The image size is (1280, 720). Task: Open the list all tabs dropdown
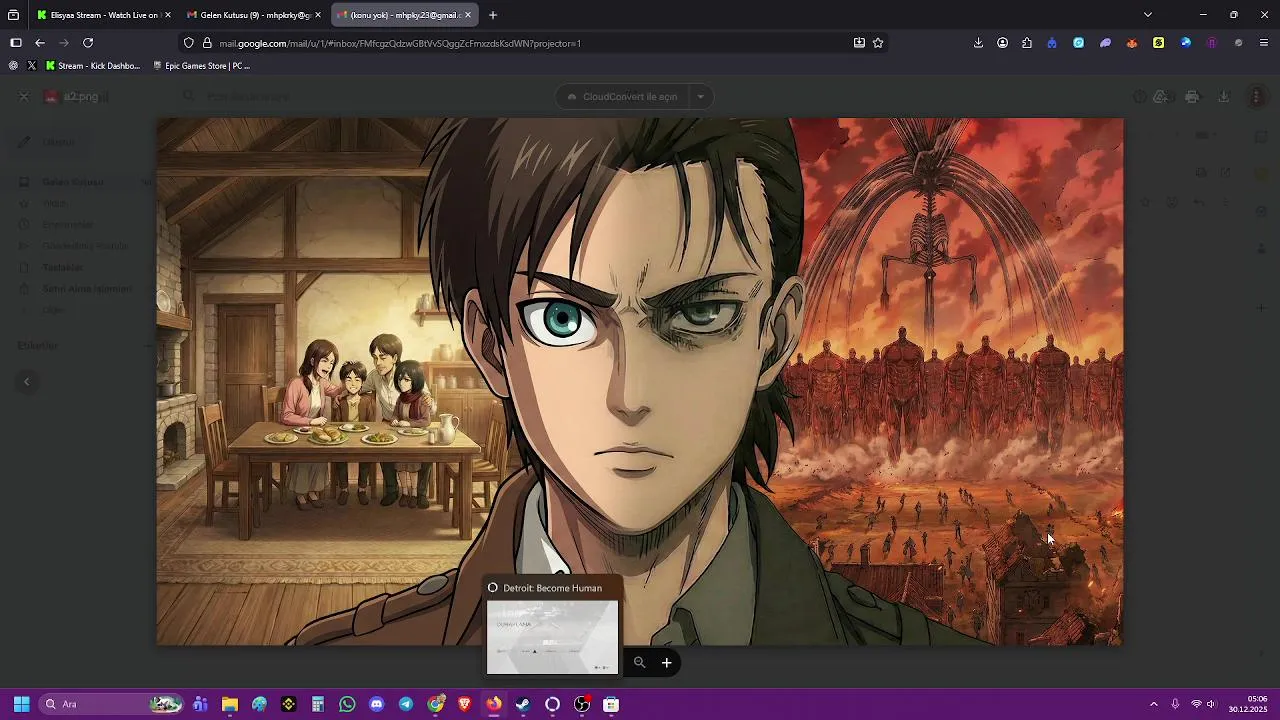coord(1148,15)
